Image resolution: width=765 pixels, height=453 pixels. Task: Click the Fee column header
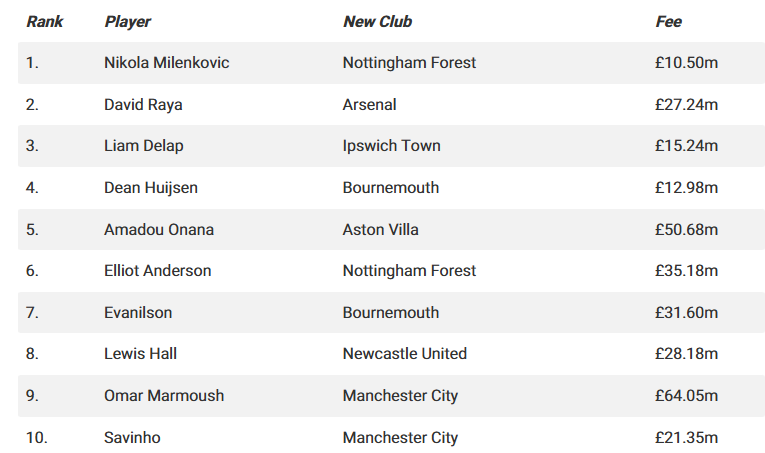click(668, 21)
